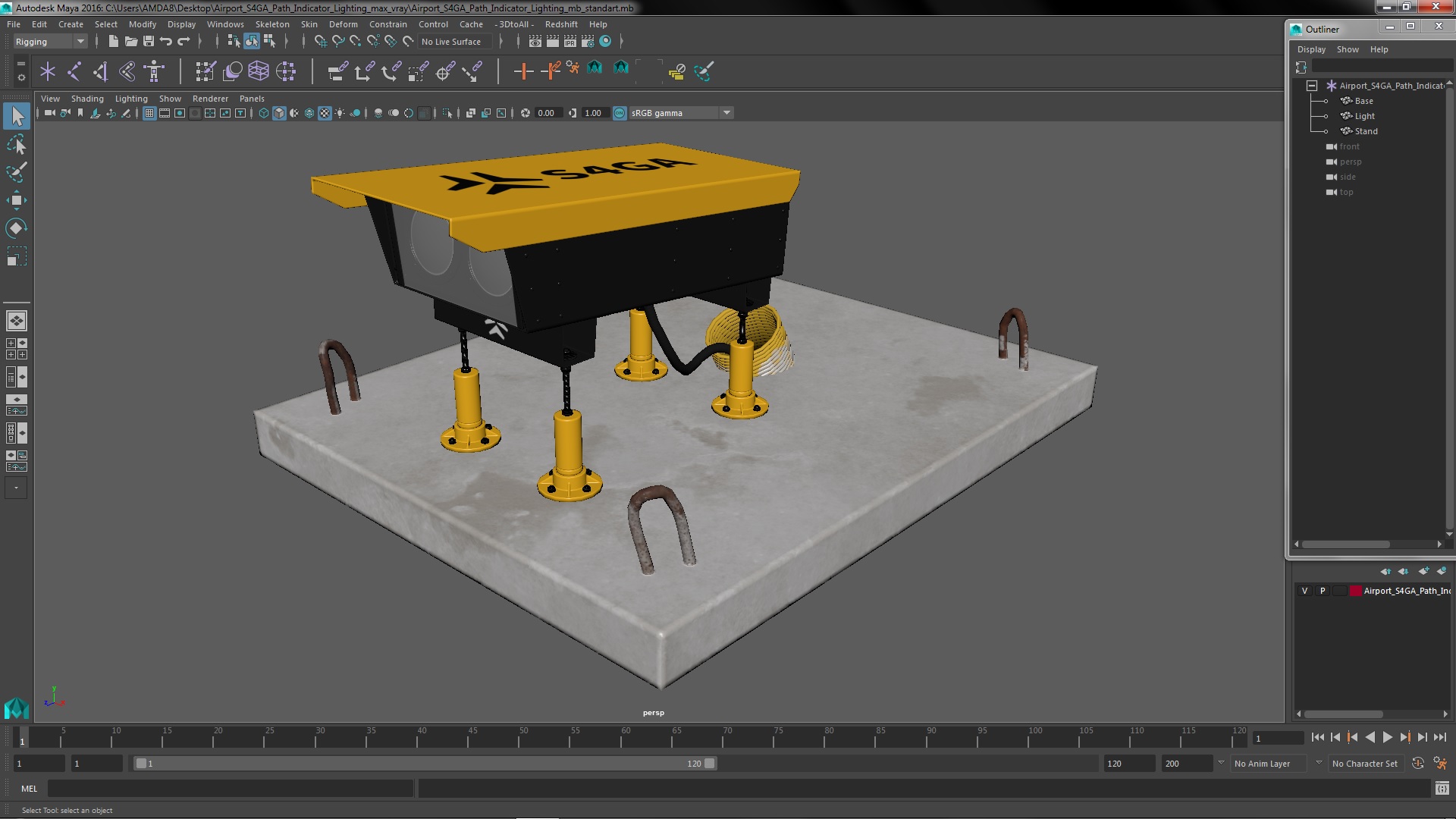
Task: Click the No Live Surface field
Action: (x=455, y=42)
